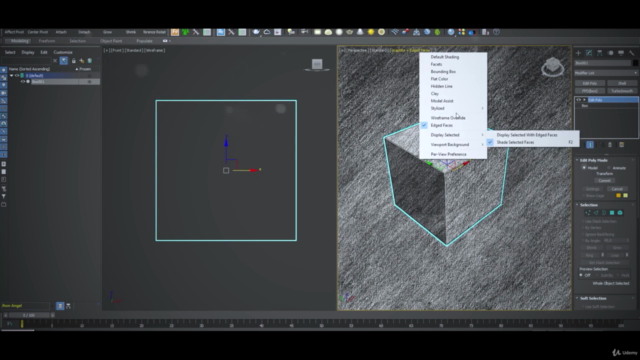The width and height of the screenshot is (640, 360).
Task: Click Center Pivot in the toolbar
Action: tap(38, 32)
